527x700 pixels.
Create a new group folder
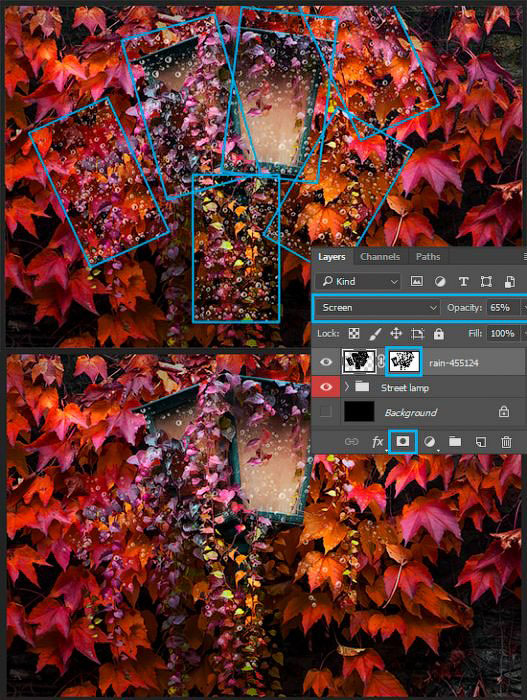(455, 442)
